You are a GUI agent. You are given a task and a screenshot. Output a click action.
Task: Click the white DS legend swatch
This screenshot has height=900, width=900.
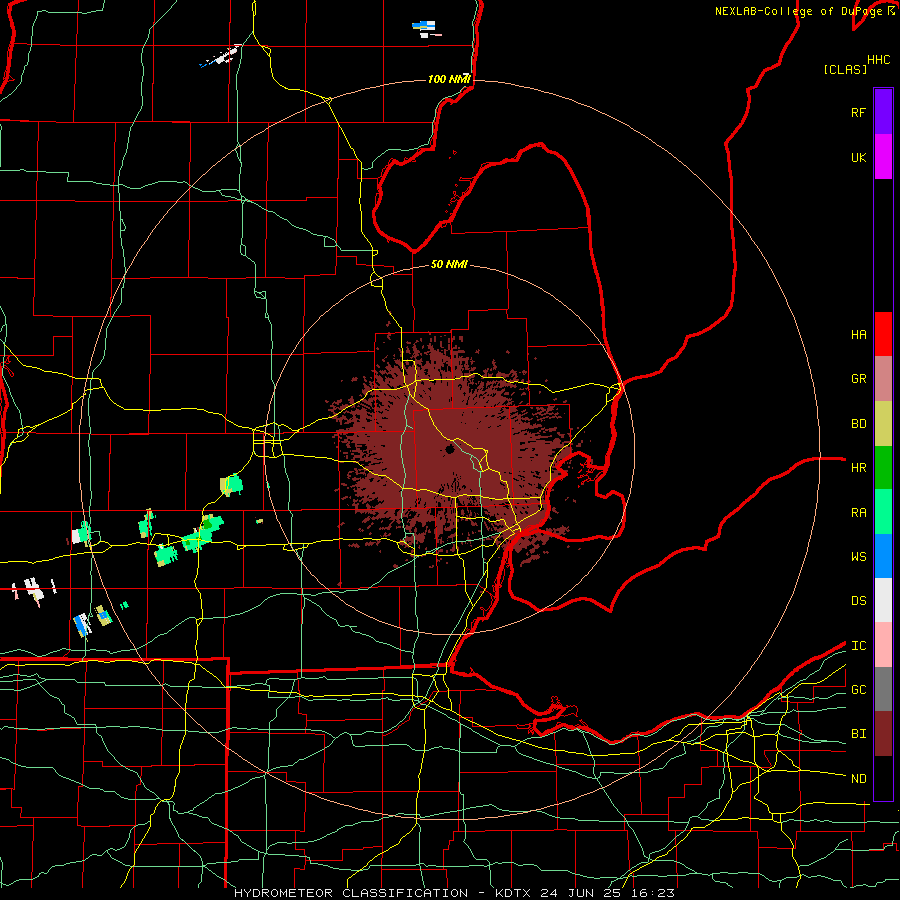click(883, 600)
